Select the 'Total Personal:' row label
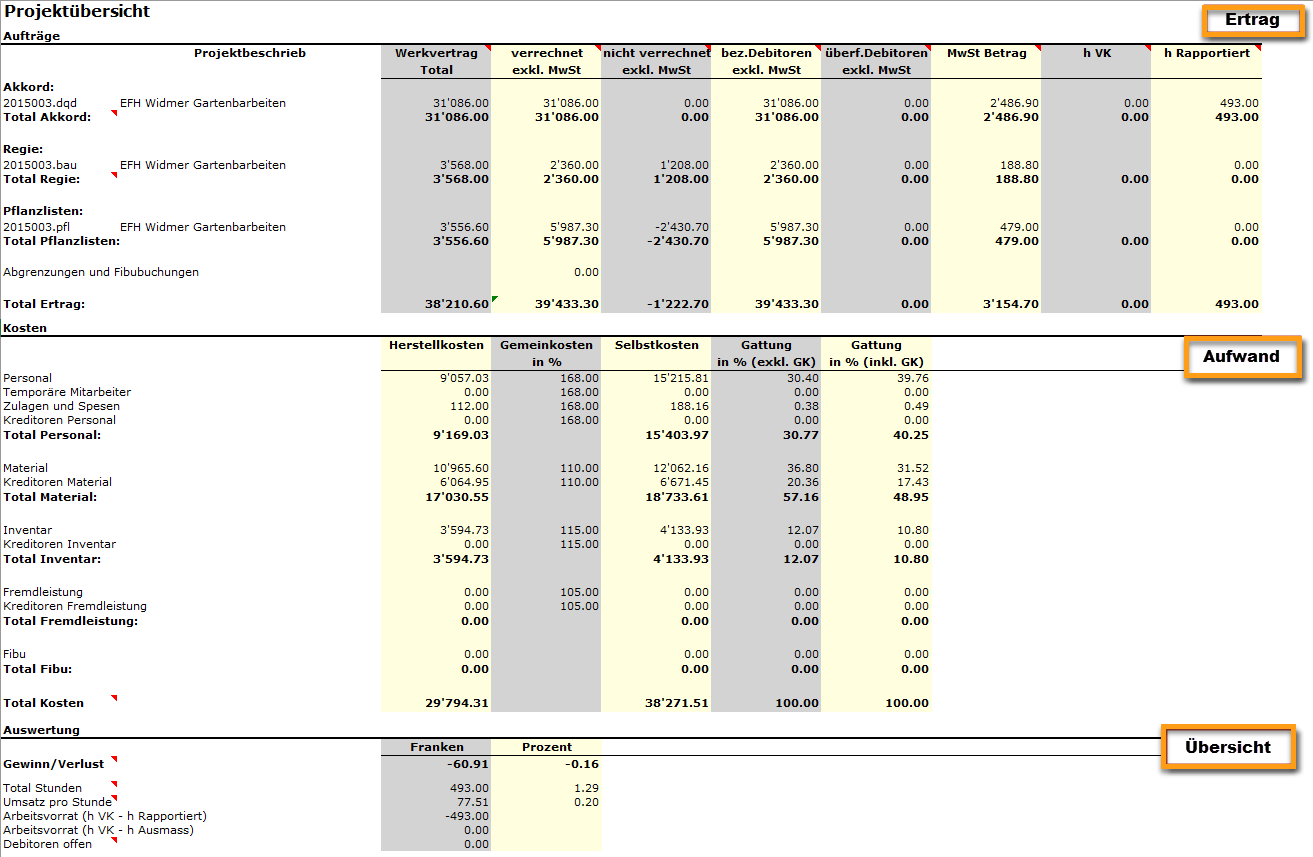 coord(52,435)
